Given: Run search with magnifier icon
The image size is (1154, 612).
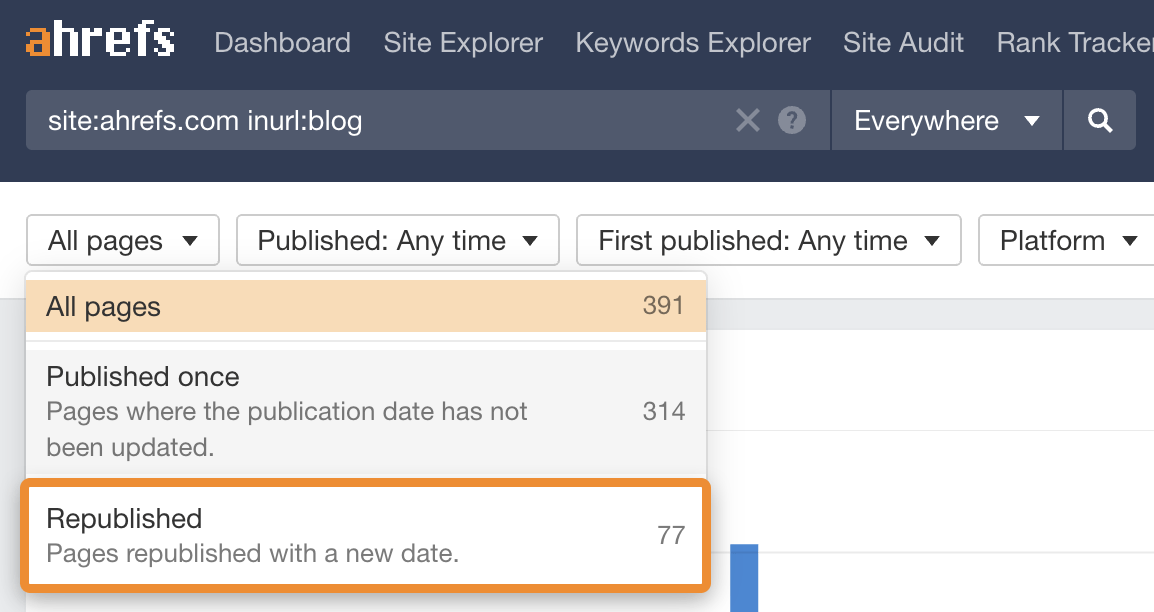Looking at the screenshot, I should click(x=1100, y=121).
